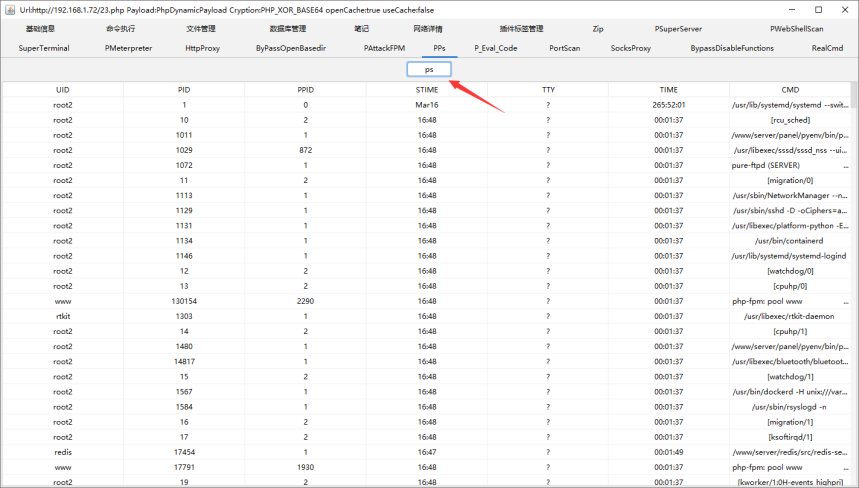Viewport: 859px width, 488px height.
Task: Click the application icon in the title bar
Action: (10, 9)
